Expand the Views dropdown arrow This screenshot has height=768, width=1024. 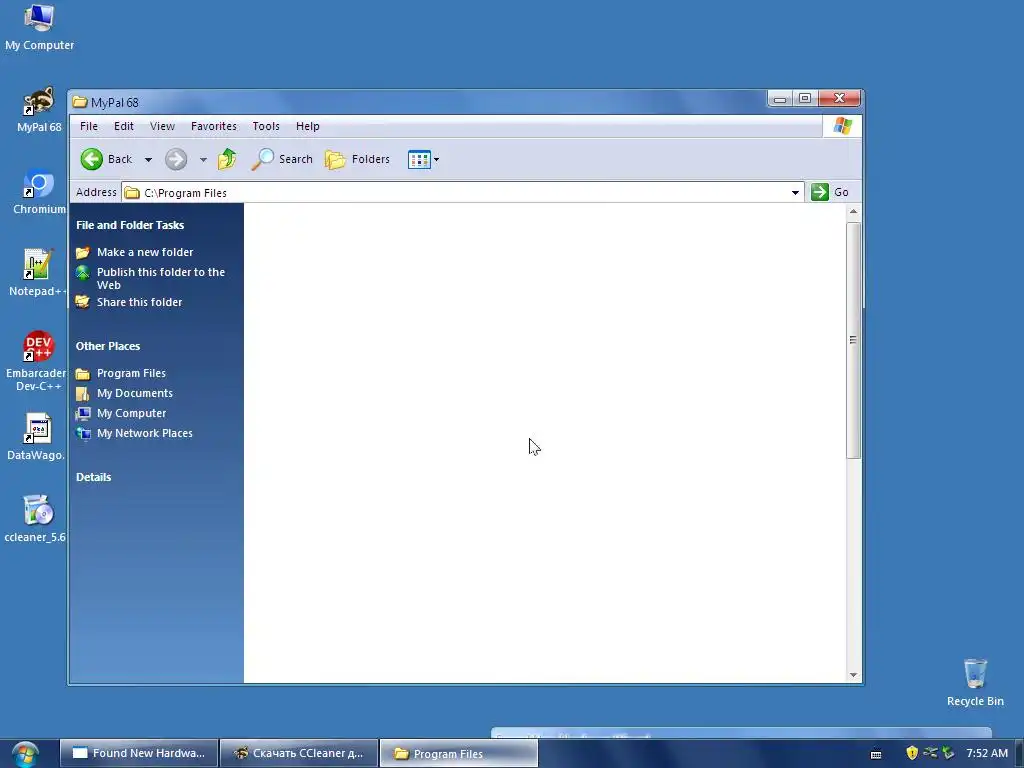436,159
